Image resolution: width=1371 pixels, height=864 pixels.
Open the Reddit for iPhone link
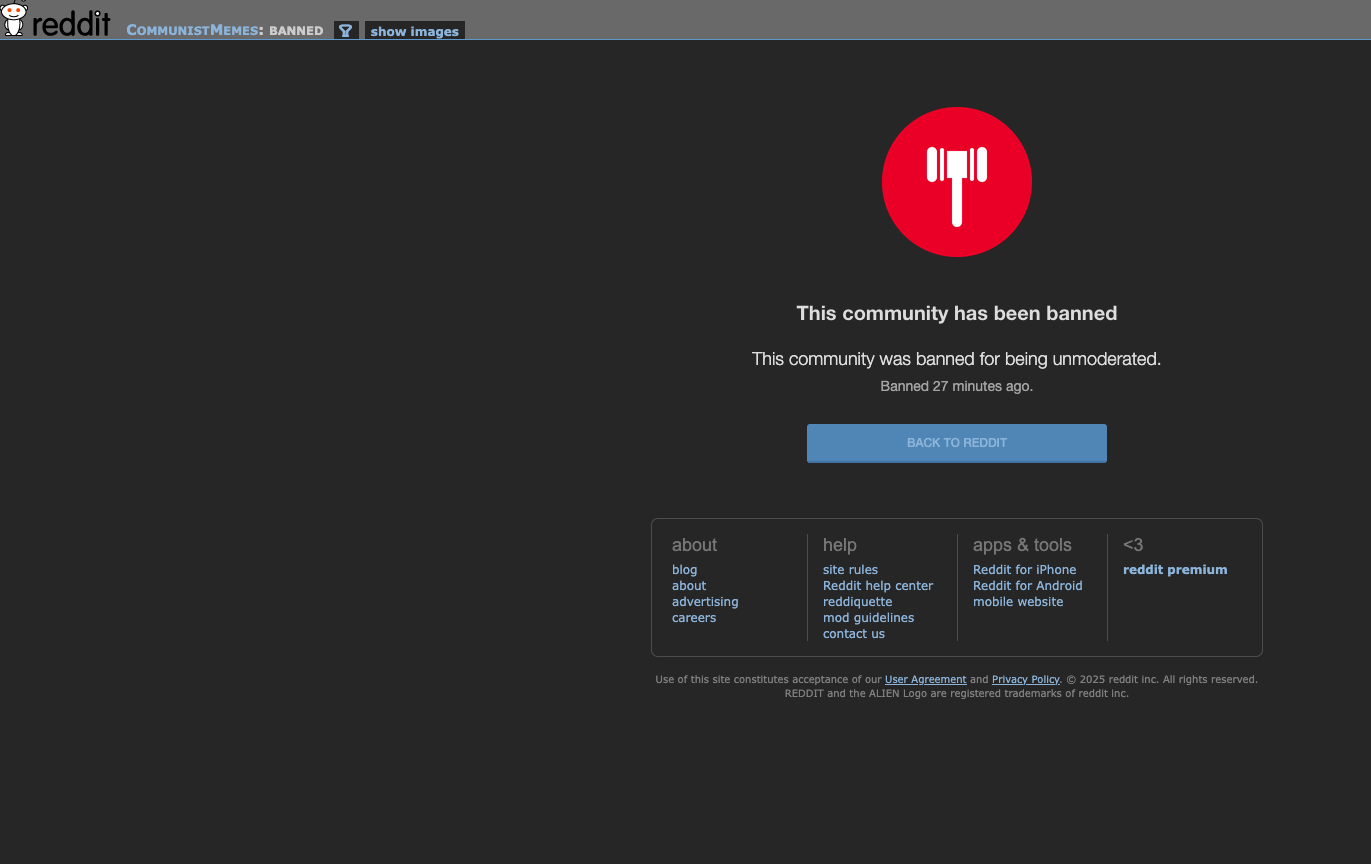(x=1024, y=570)
